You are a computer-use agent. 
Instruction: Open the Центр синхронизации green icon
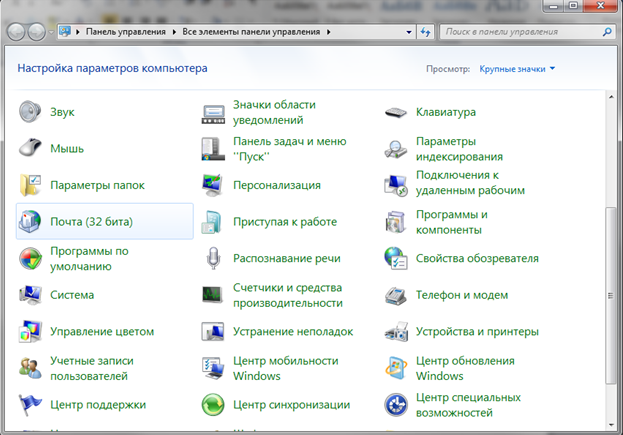coord(214,404)
